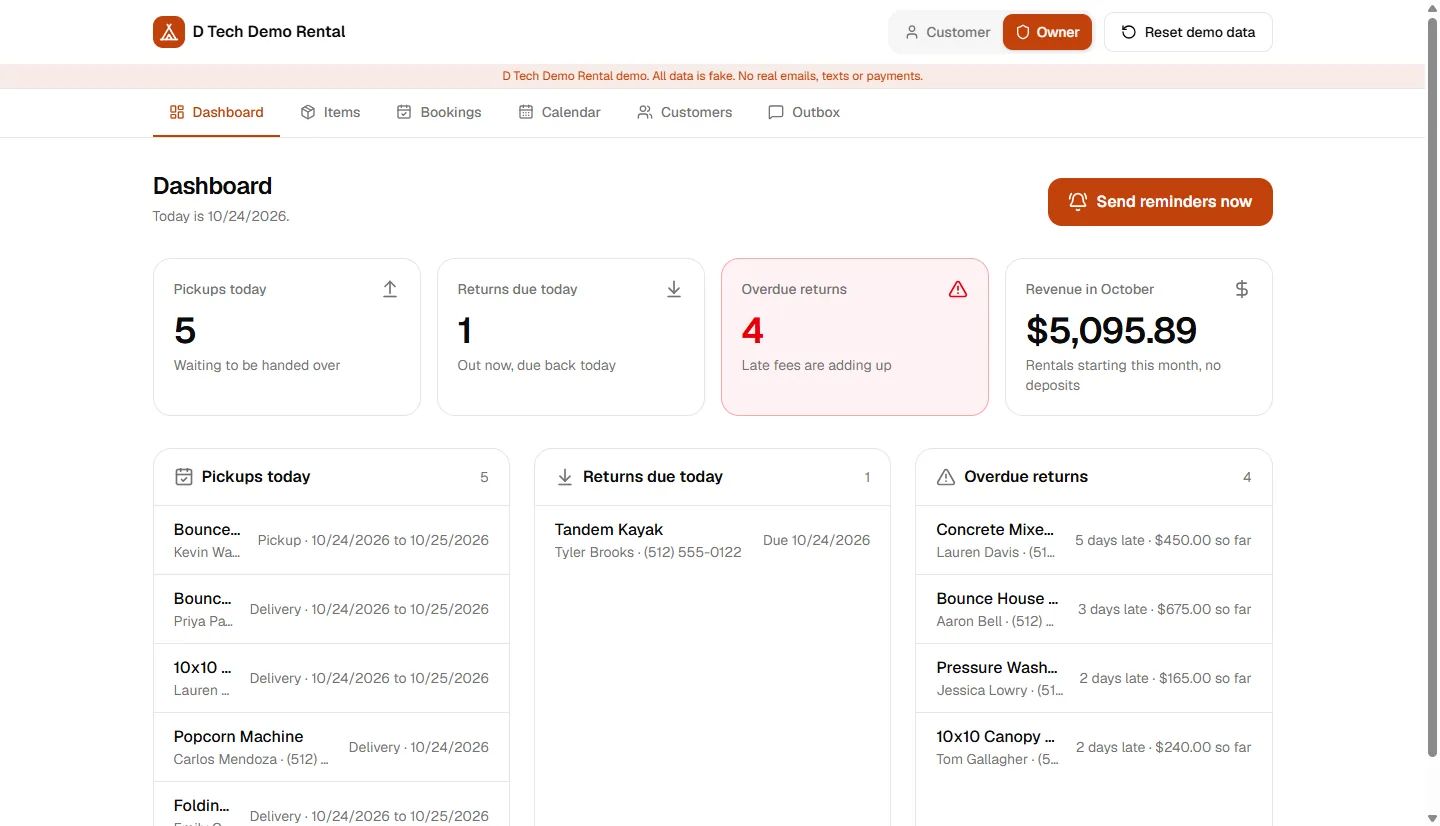This screenshot has width=1440, height=826.
Task: Open the Outbox tab
Action: point(804,112)
